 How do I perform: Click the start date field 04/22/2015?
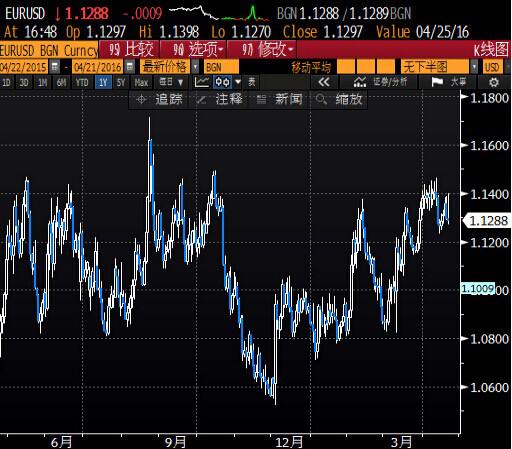coord(24,67)
